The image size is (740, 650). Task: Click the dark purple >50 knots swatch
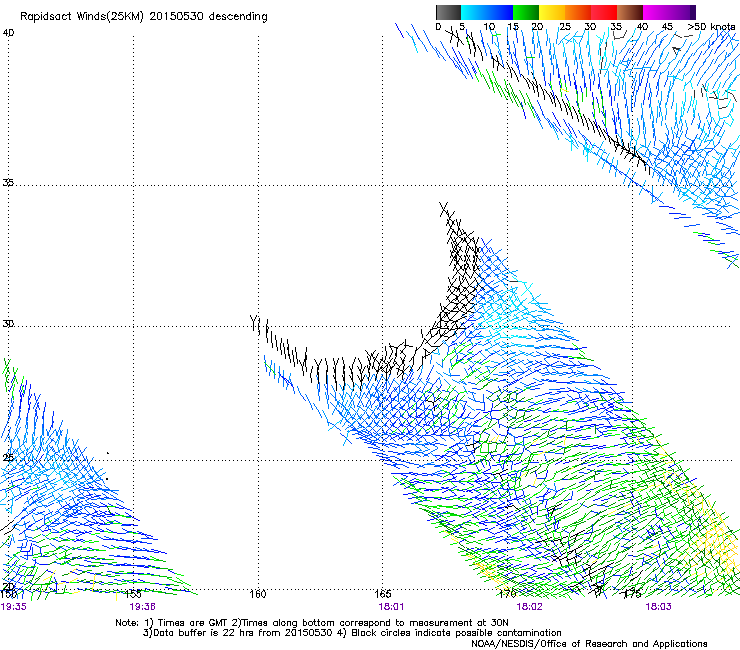click(693, 12)
